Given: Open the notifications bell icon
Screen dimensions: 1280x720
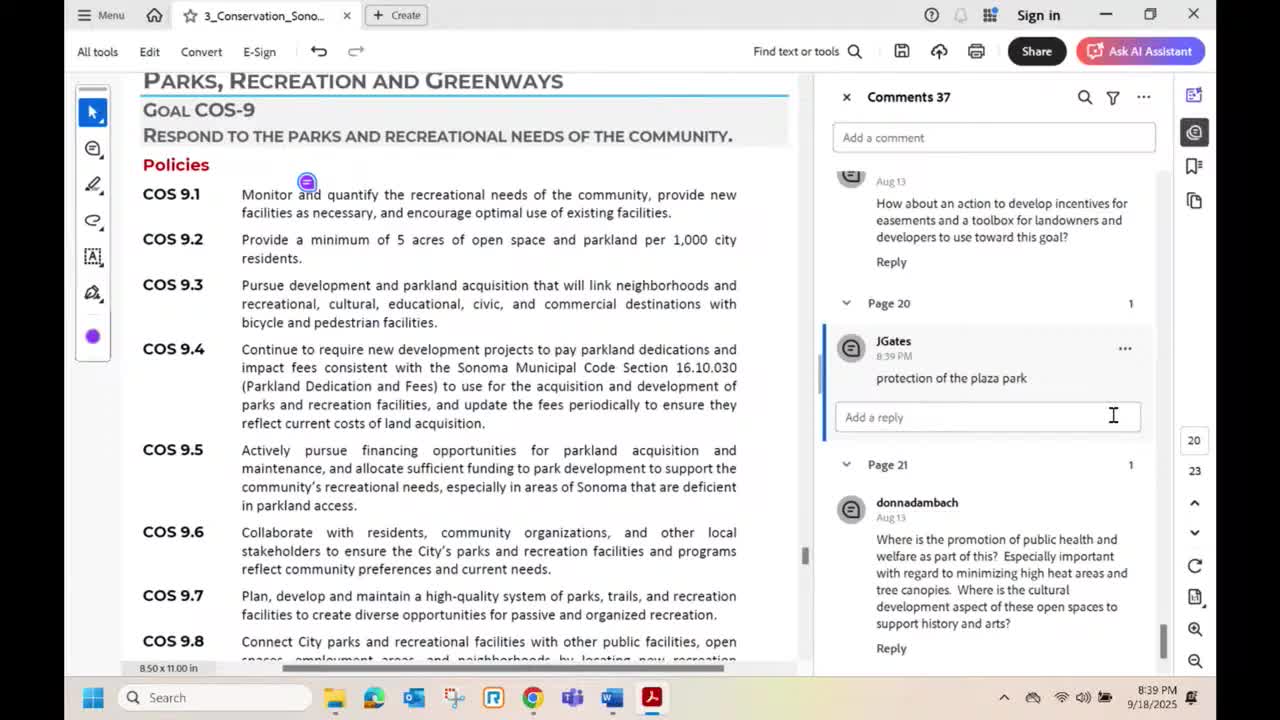Looking at the screenshot, I should pyautogui.click(x=961, y=15).
